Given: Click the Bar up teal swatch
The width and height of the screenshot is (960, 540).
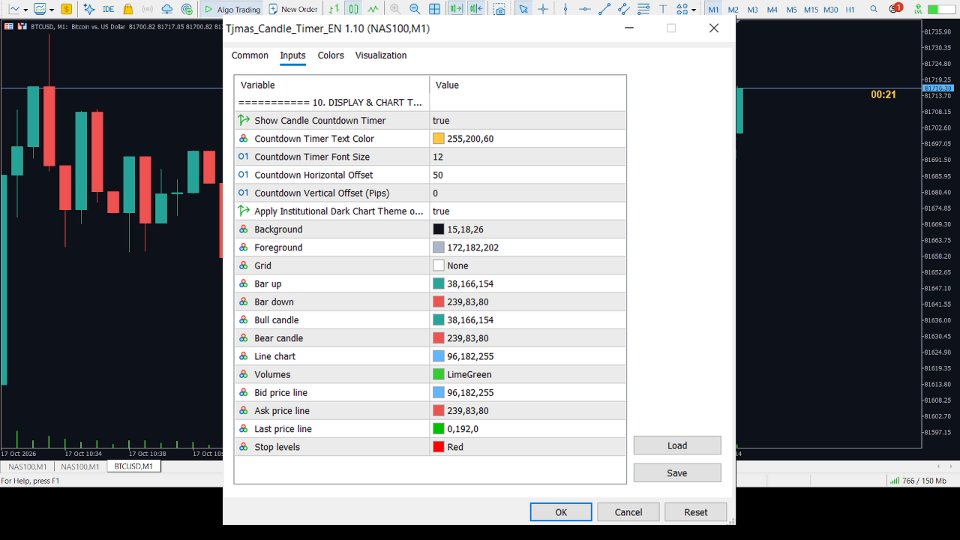Looking at the screenshot, I should click(x=438, y=284).
